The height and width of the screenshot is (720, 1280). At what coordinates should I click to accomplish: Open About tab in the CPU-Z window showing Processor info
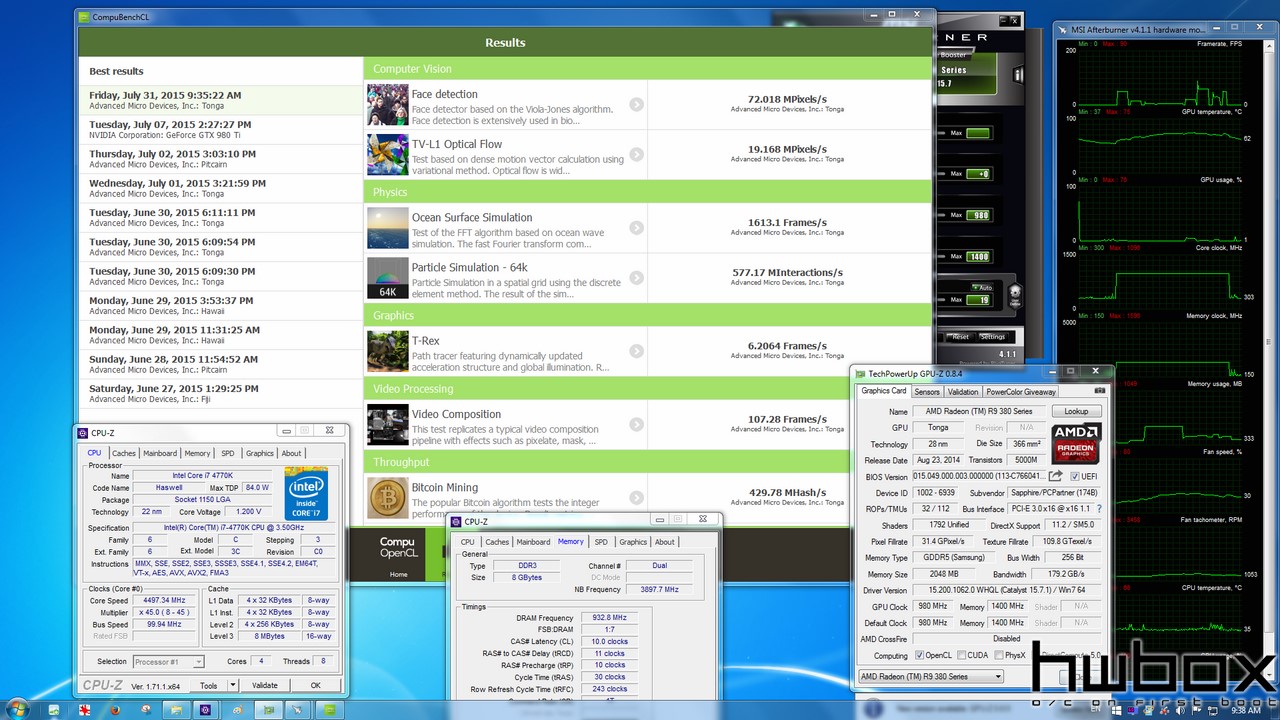291,453
